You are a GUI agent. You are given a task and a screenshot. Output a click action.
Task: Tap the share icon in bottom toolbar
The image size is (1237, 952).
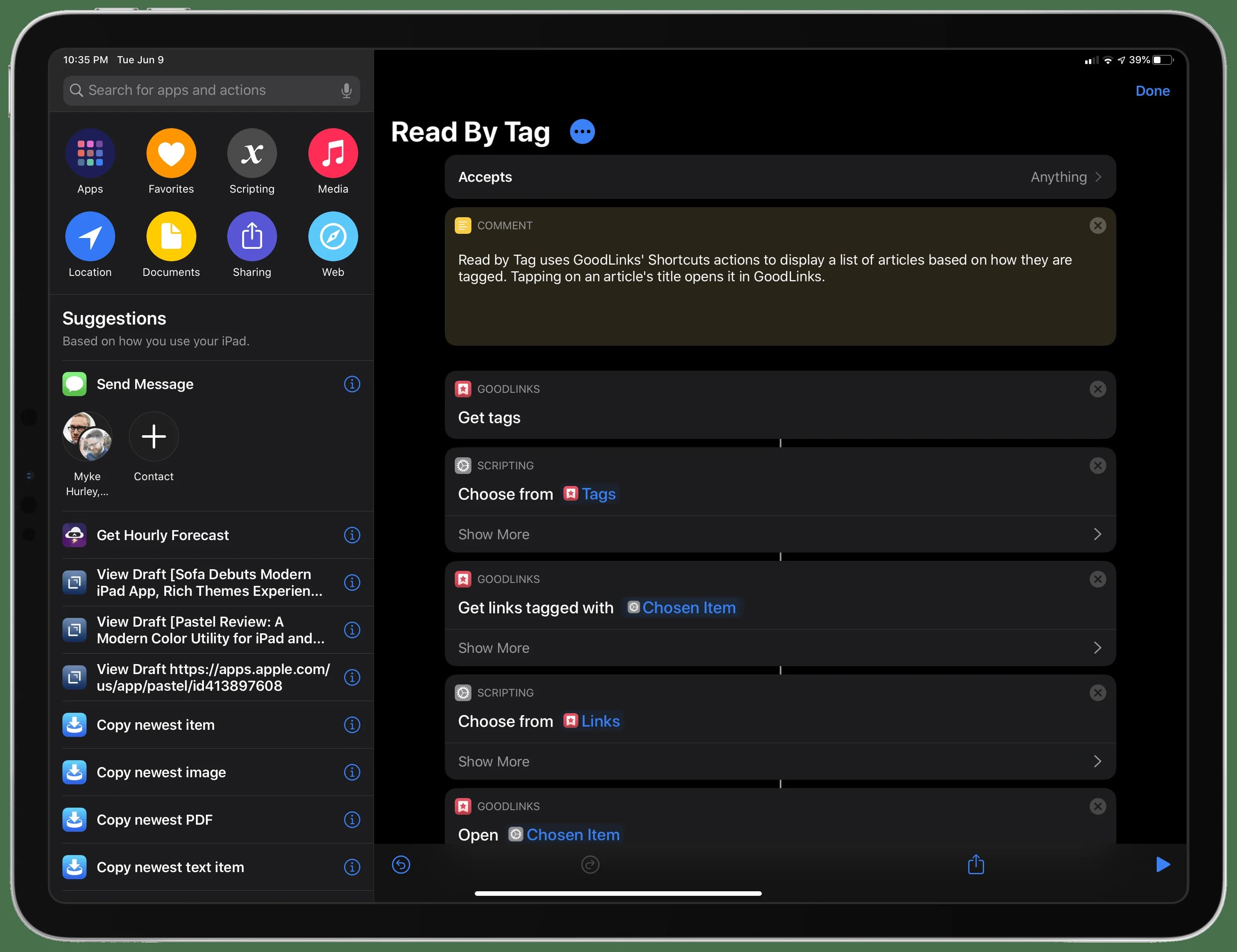(x=976, y=864)
